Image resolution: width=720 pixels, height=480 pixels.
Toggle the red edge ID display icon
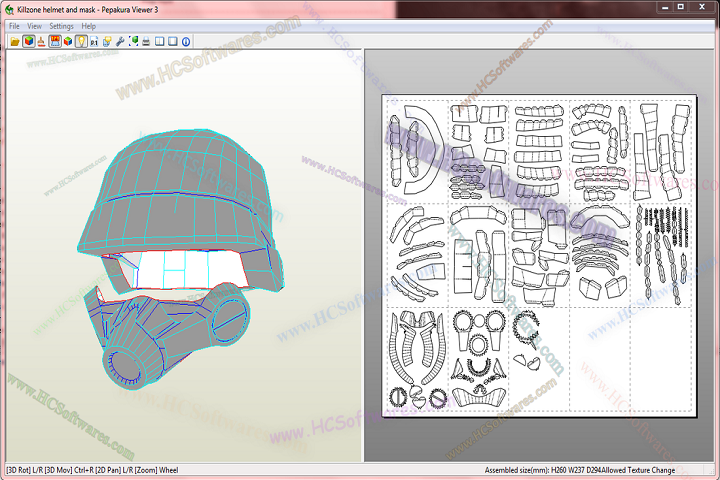coord(55,42)
